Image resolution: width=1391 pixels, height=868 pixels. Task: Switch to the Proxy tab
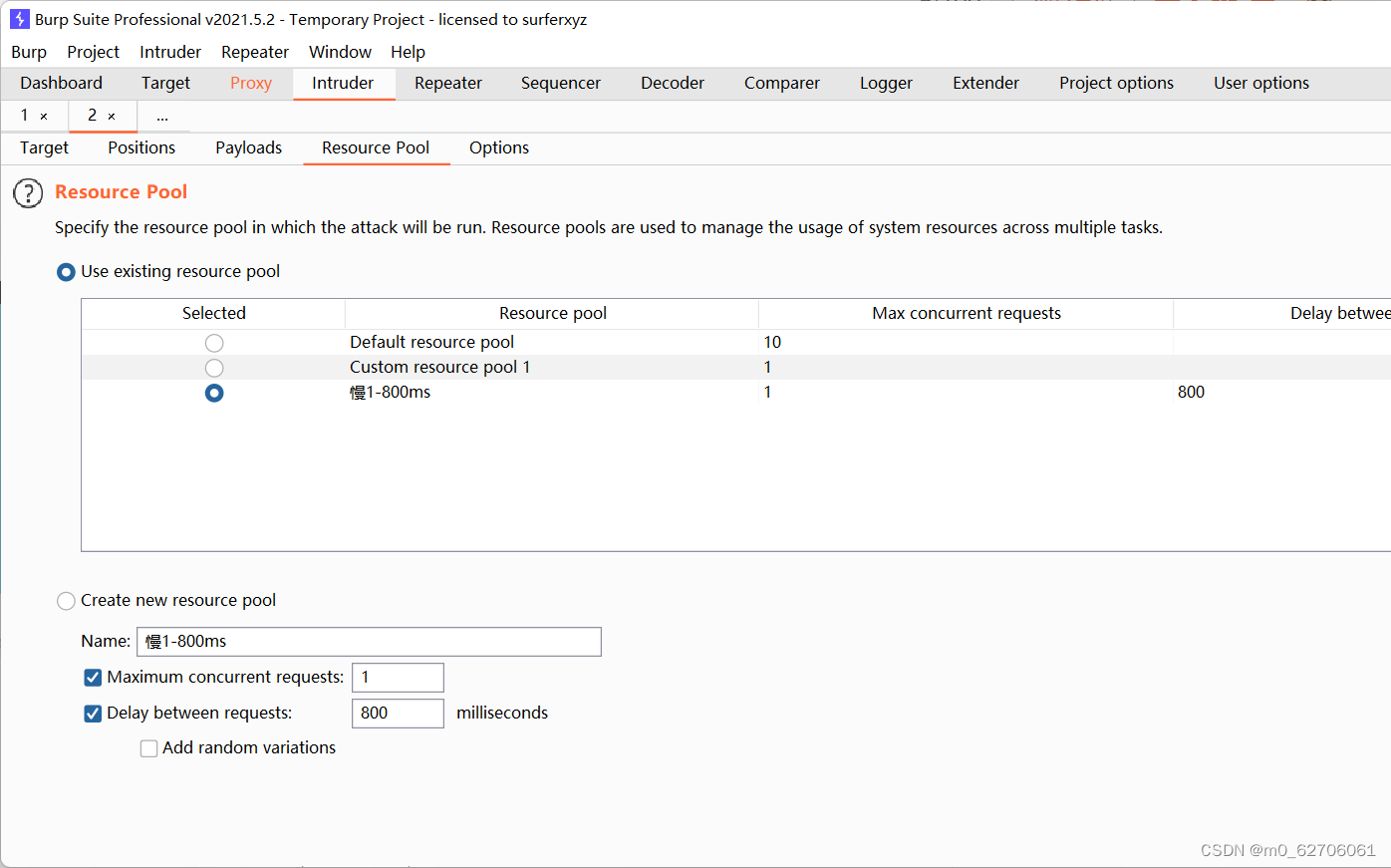click(x=251, y=83)
